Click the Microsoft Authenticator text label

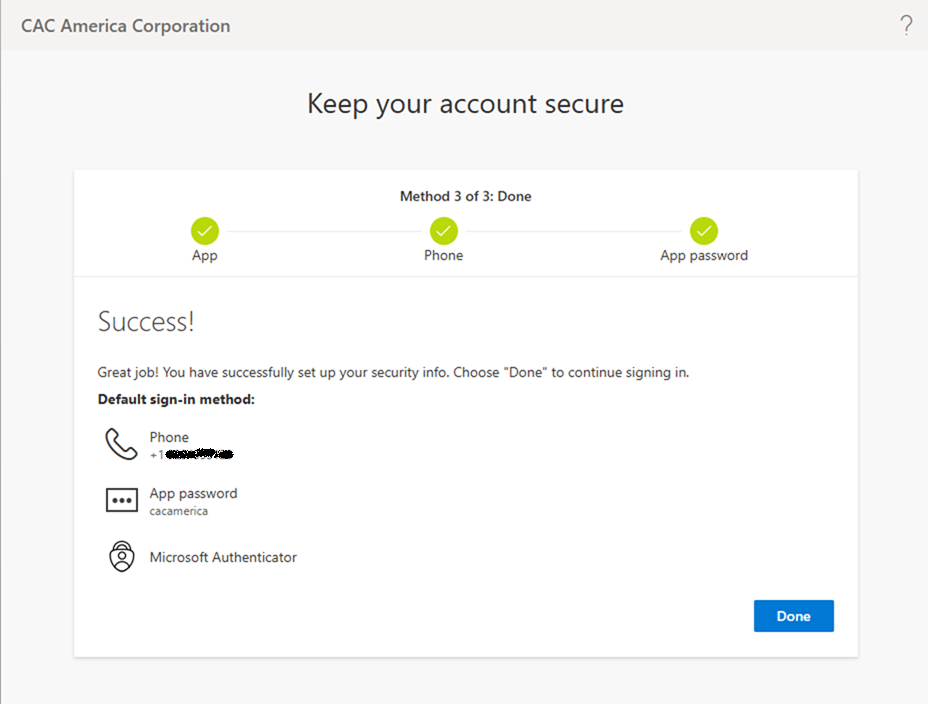point(223,557)
